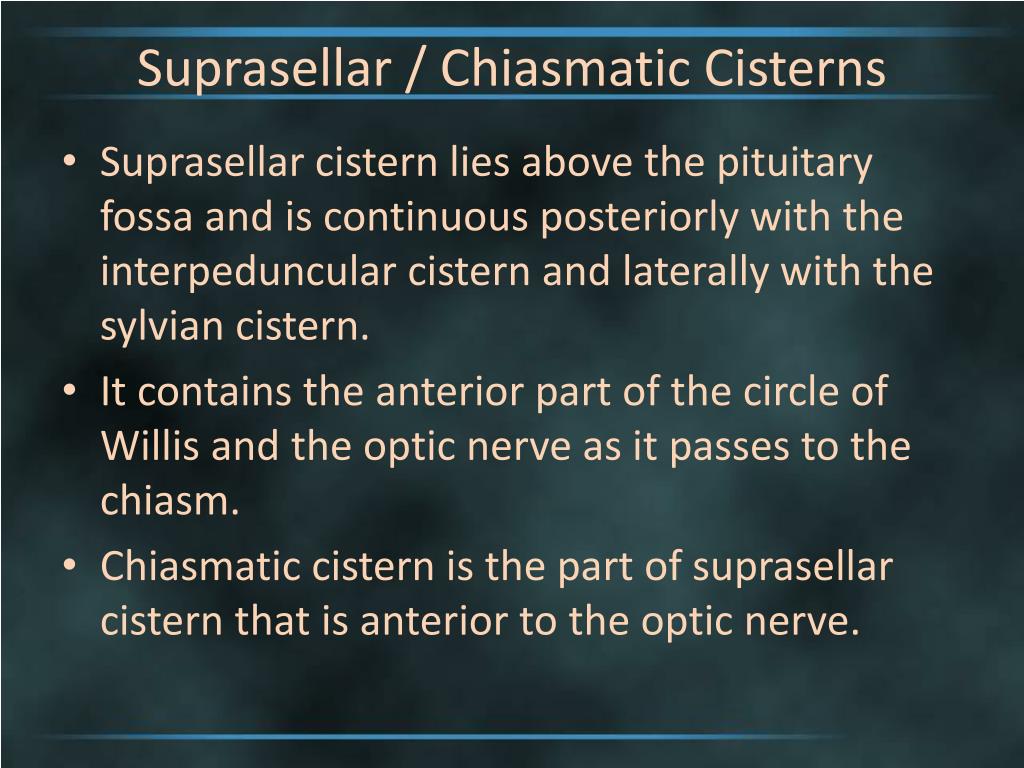Click the word "fossa" in first bullet

[x=146, y=216]
